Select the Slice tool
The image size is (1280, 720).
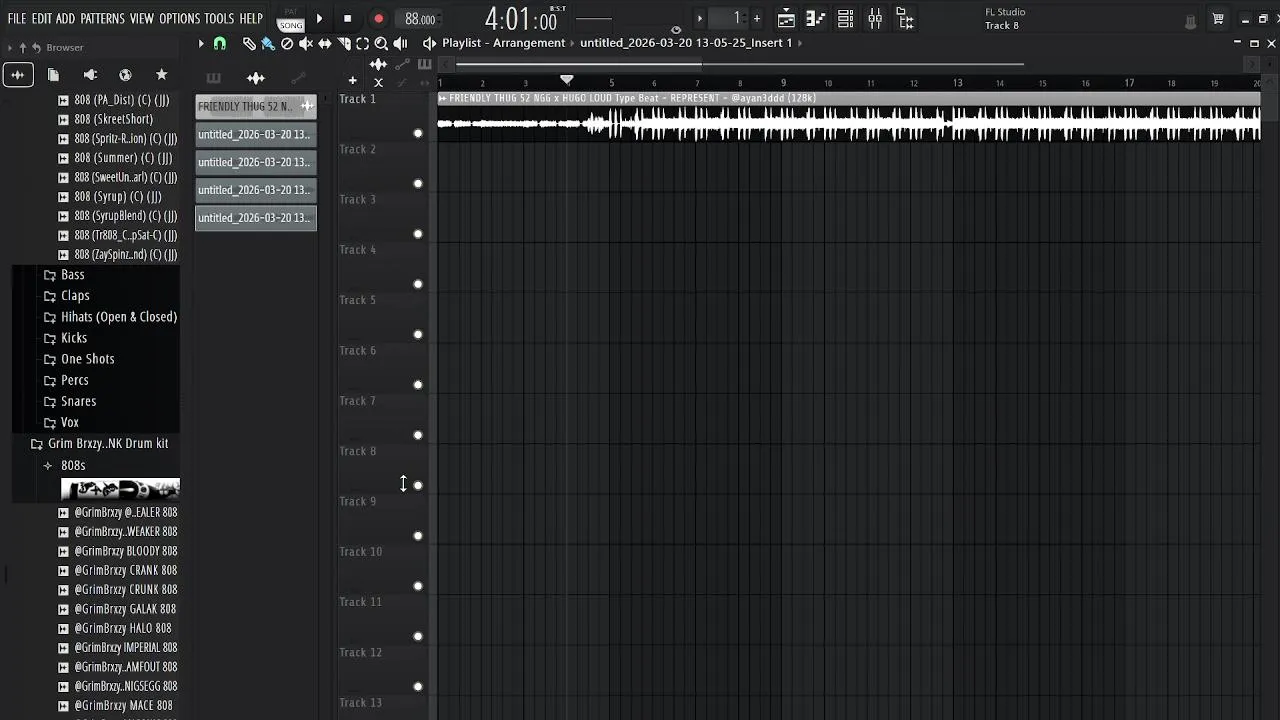(x=344, y=43)
